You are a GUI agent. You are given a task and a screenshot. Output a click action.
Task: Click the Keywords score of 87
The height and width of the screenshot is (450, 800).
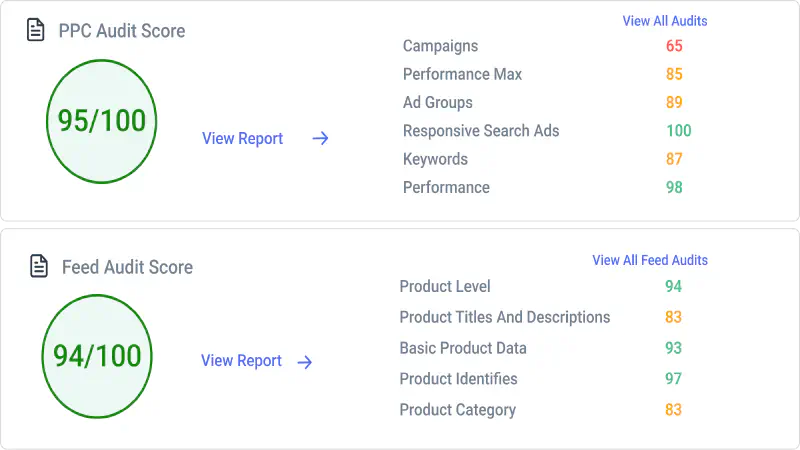[674, 159]
